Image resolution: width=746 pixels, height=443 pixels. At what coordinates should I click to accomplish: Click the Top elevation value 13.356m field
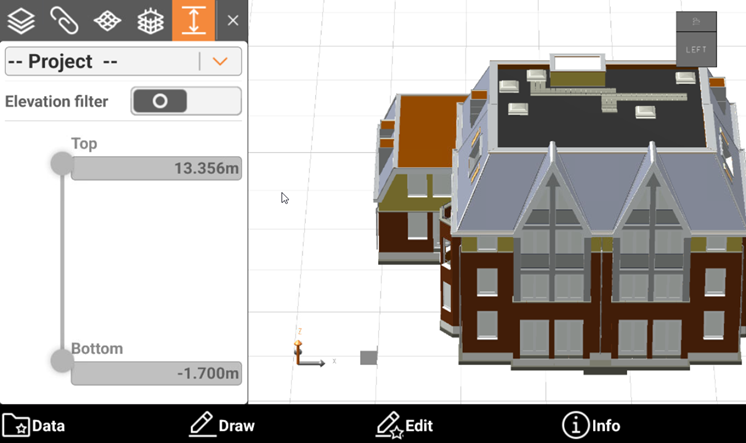tap(156, 169)
